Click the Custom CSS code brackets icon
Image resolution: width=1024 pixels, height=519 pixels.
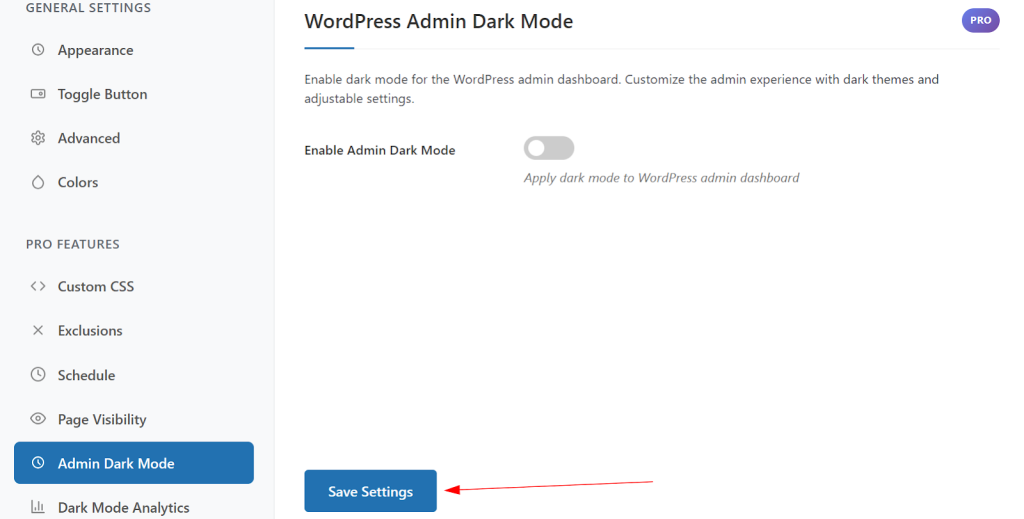coord(38,286)
